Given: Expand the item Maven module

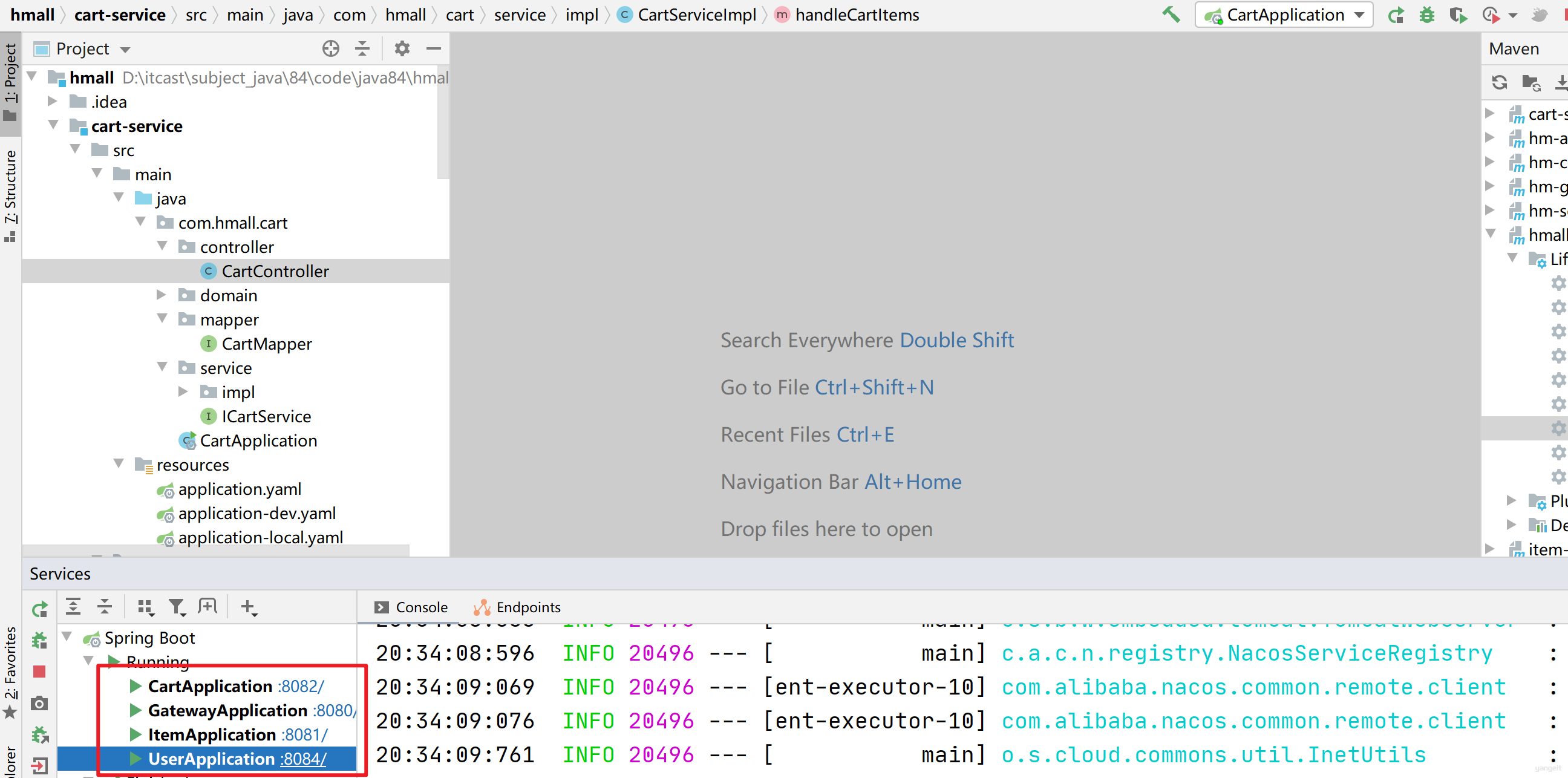Looking at the screenshot, I should pos(1489,549).
